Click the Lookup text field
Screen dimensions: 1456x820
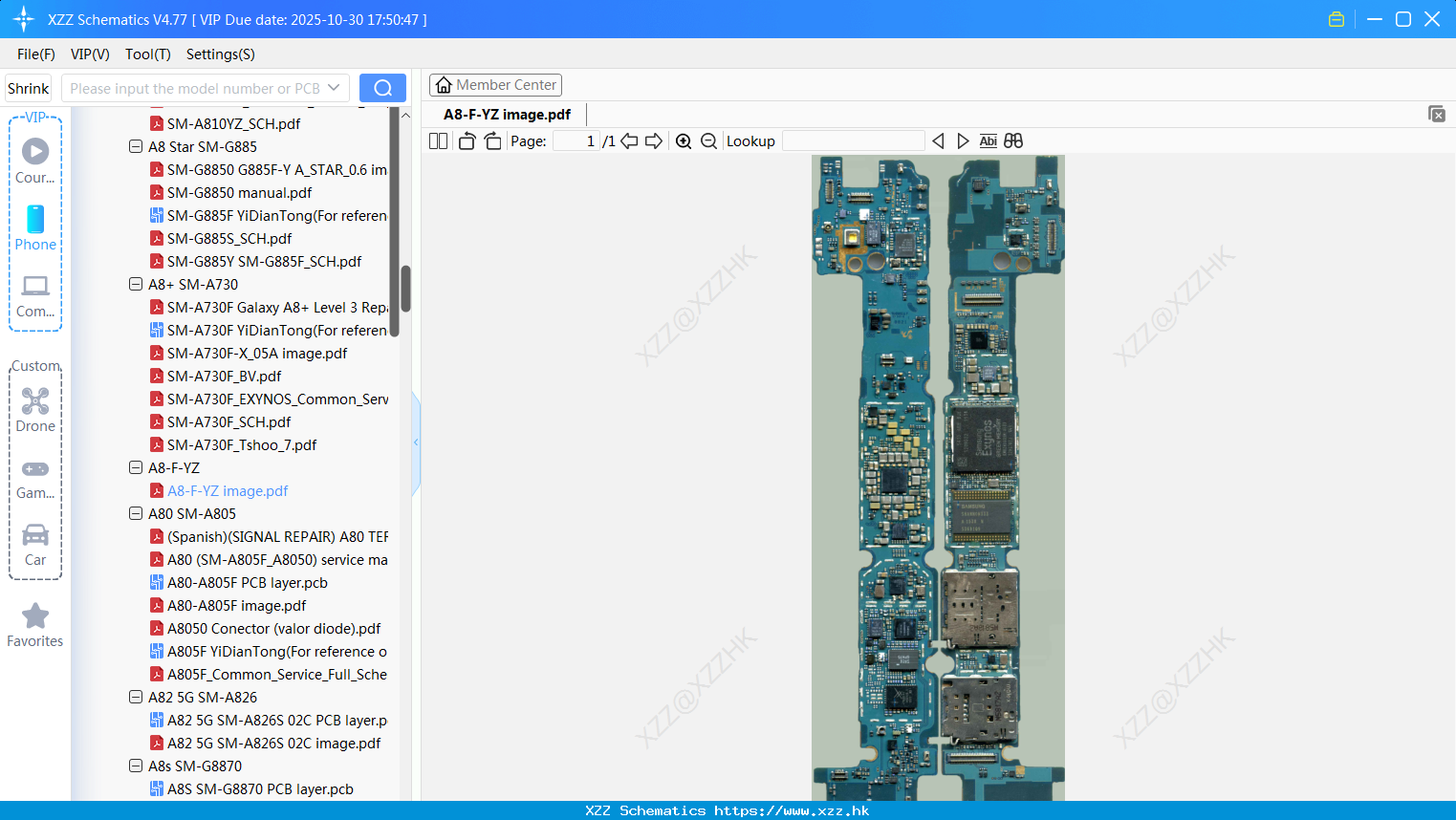pyautogui.click(x=854, y=140)
